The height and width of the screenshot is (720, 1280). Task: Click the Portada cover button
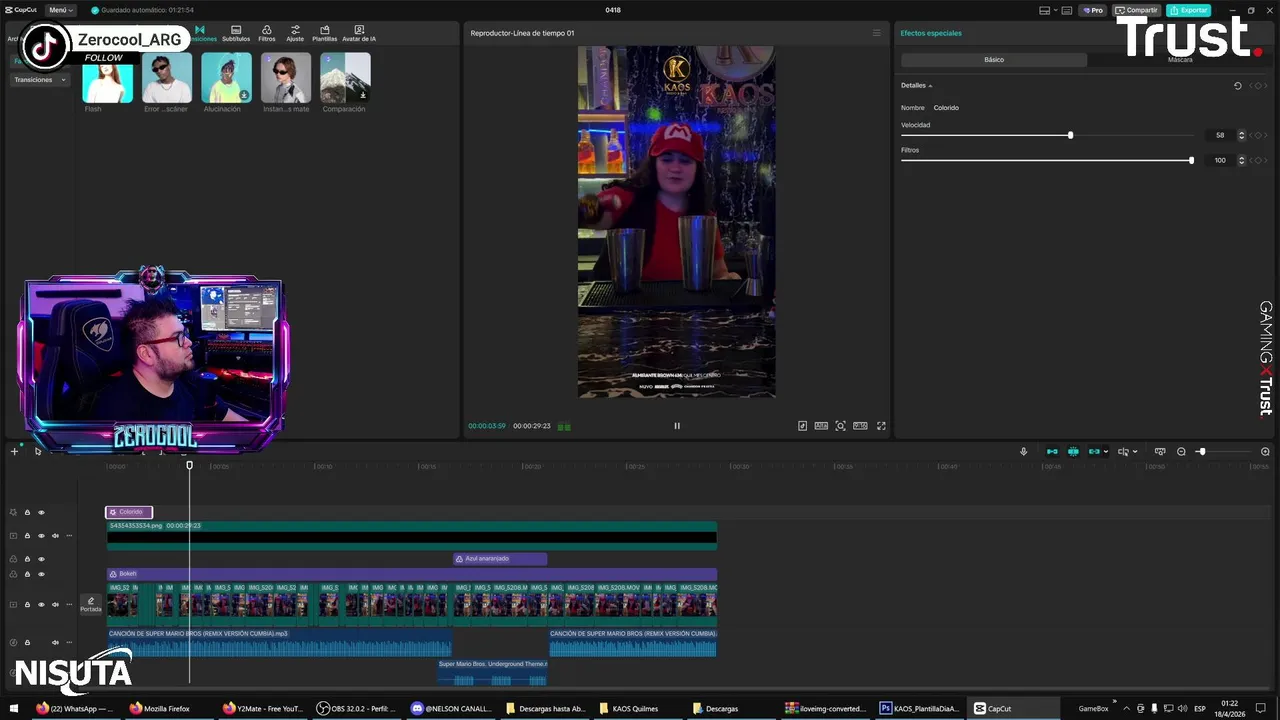[x=91, y=604]
